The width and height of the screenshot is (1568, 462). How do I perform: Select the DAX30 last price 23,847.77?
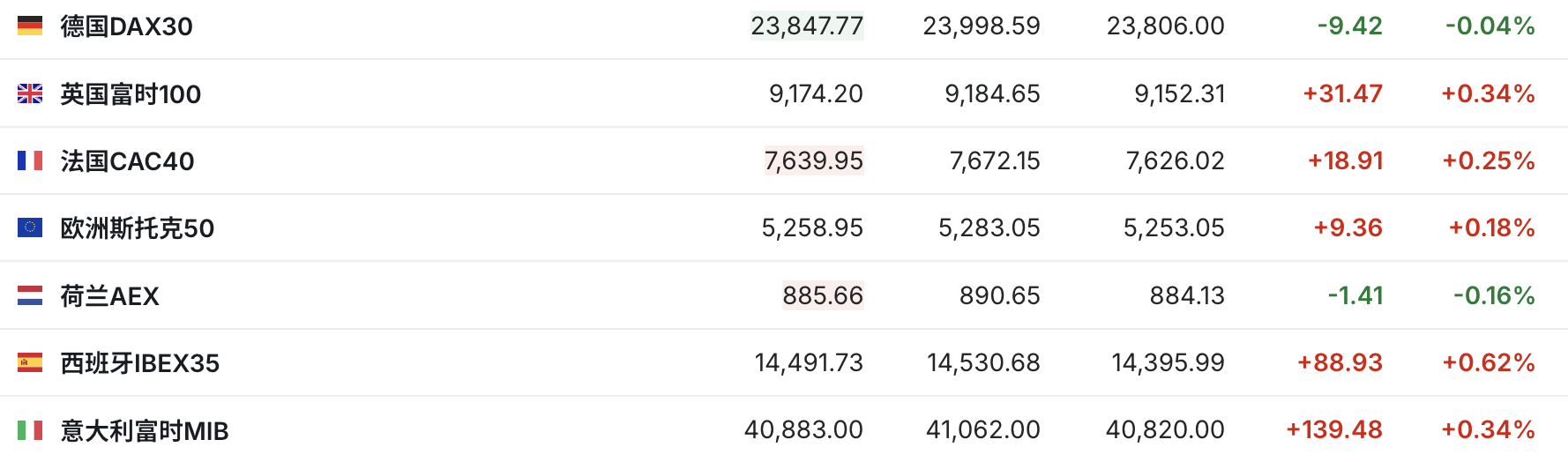[807, 26]
